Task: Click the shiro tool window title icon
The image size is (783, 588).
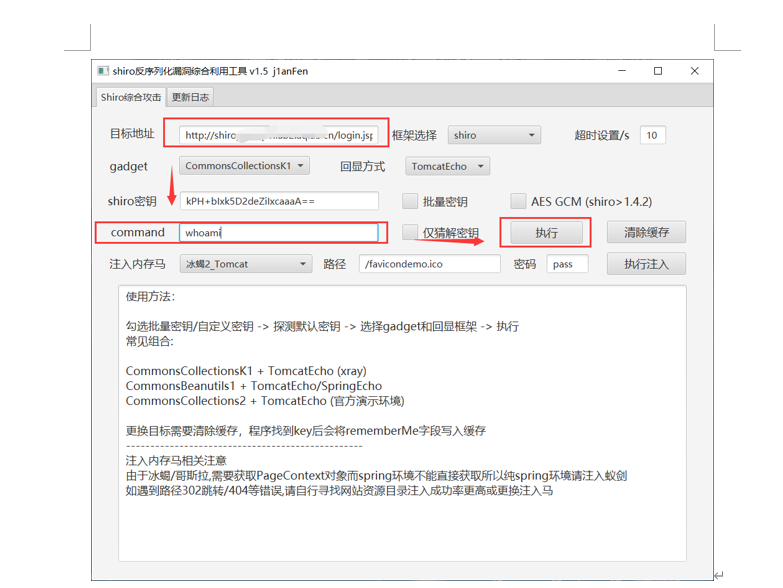Action: point(103,71)
